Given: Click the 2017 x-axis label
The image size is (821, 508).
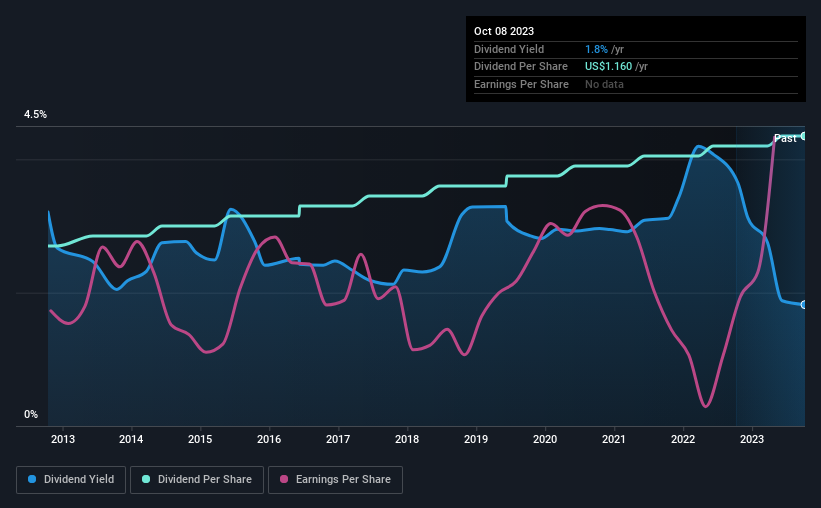Looking at the screenshot, I should click(x=338, y=439).
